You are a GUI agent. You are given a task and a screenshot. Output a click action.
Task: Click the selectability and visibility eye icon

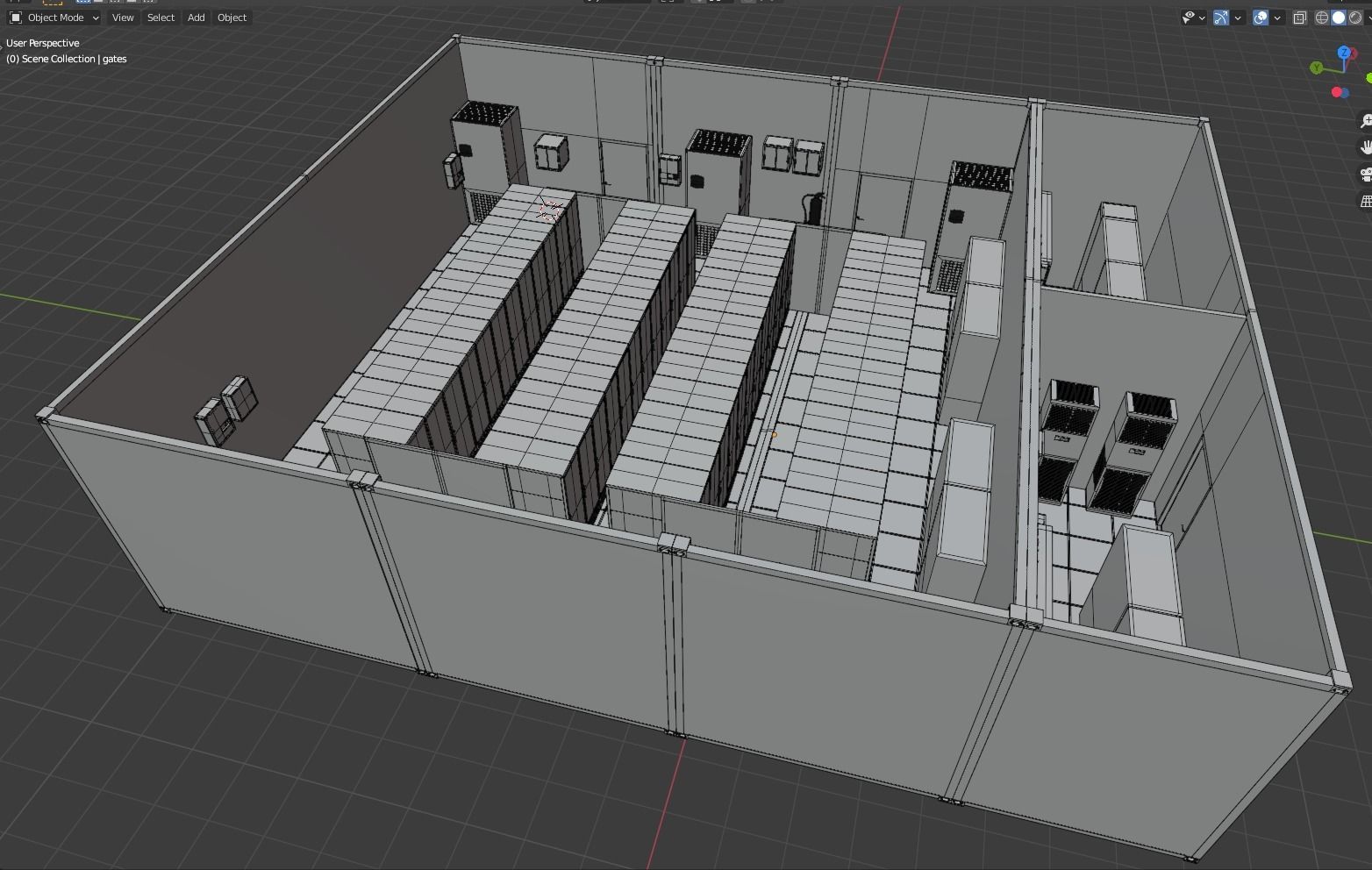[x=1190, y=18]
